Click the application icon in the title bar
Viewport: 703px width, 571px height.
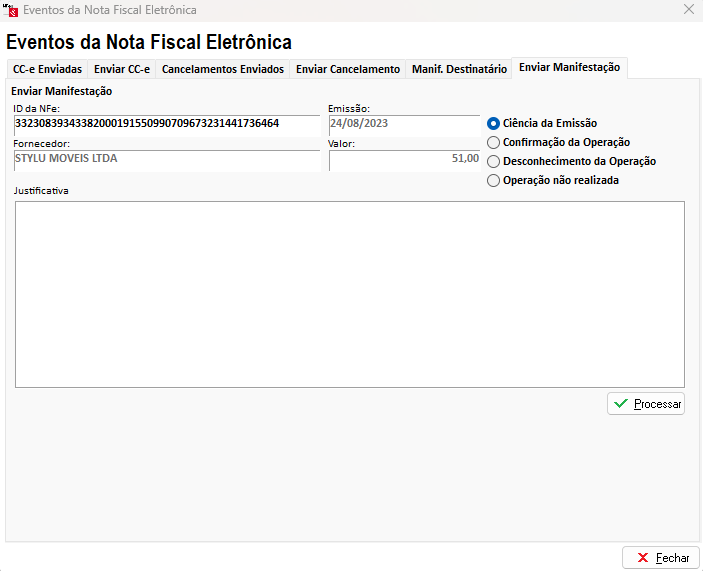tap(11, 10)
